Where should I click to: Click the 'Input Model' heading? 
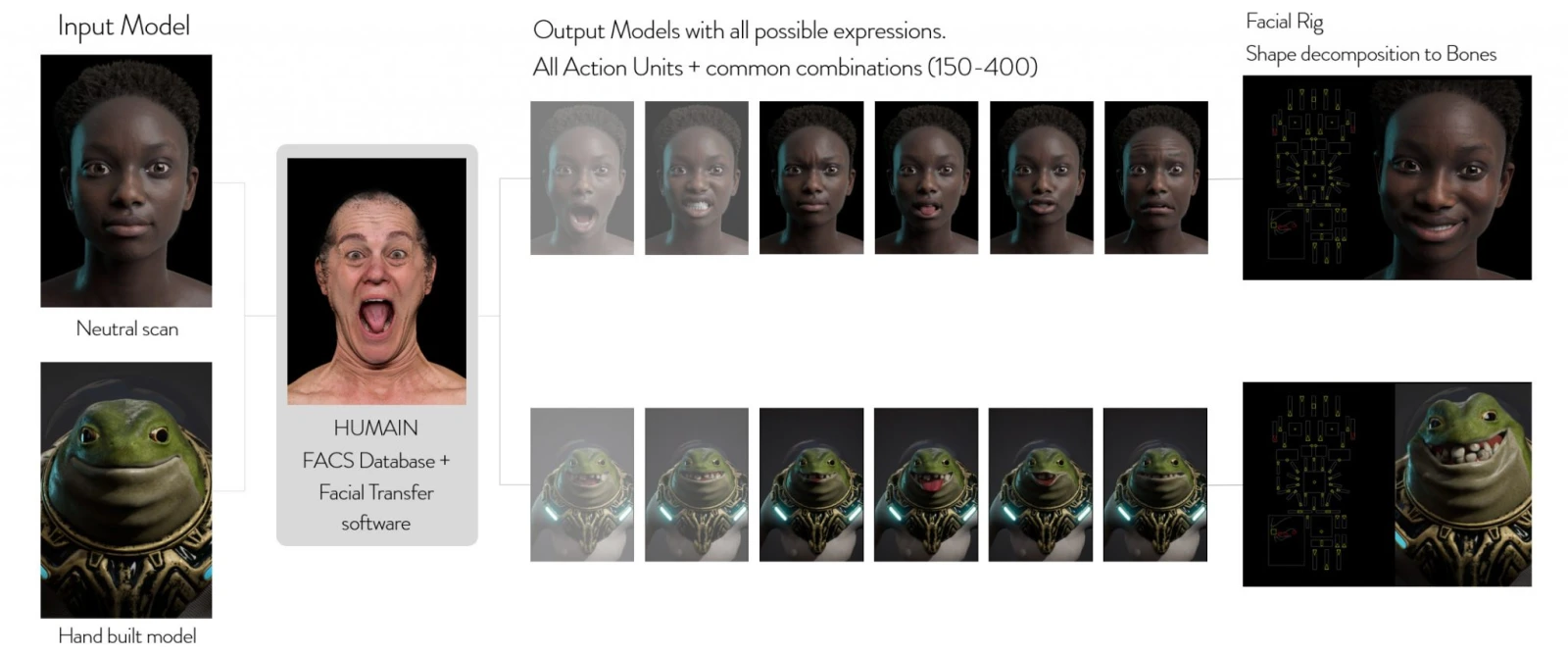coord(123,26)
